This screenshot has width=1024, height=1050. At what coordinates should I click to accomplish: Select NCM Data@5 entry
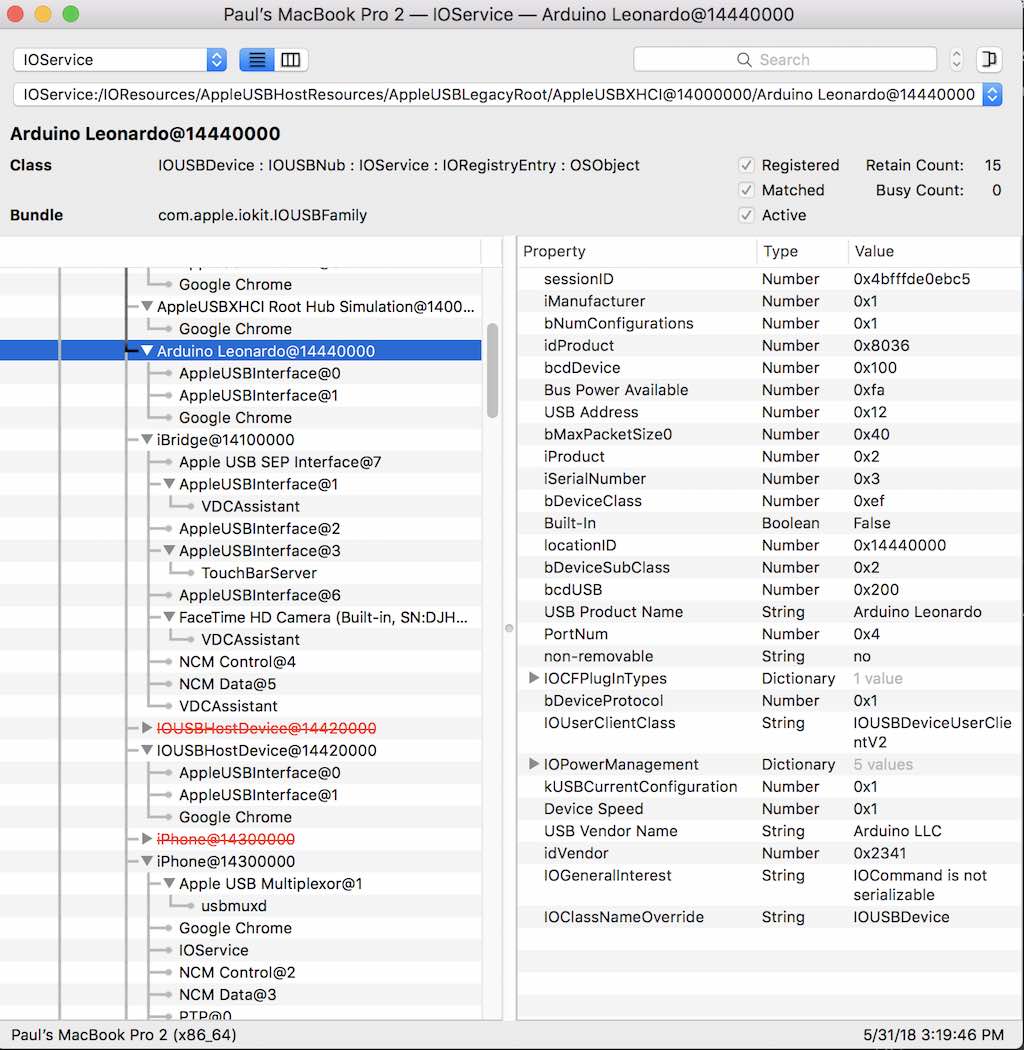click(227, 684)
